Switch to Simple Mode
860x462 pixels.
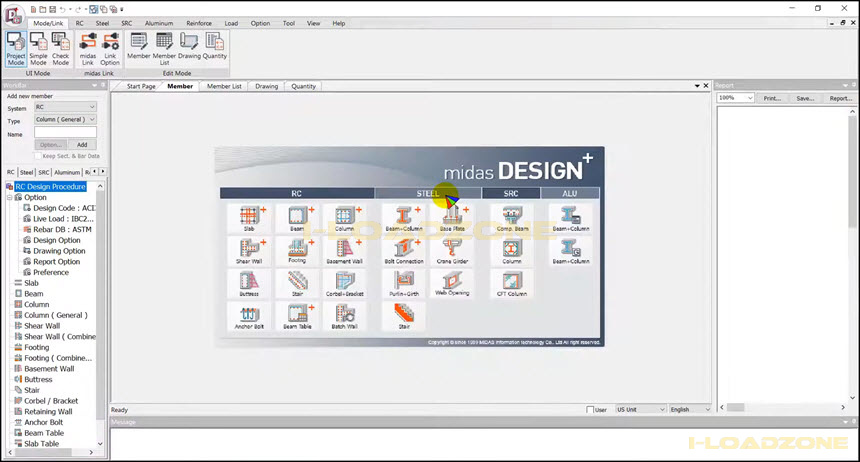coord(38,48)
